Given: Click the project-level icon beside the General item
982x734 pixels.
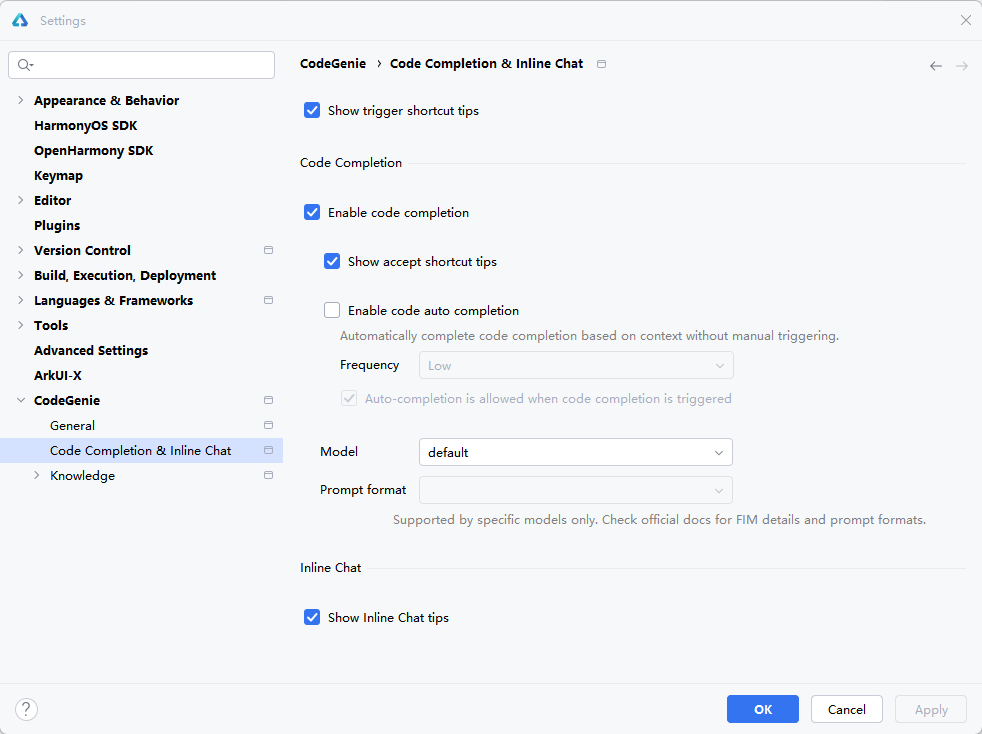Looking at the screenshot, I should click(268, 426).
